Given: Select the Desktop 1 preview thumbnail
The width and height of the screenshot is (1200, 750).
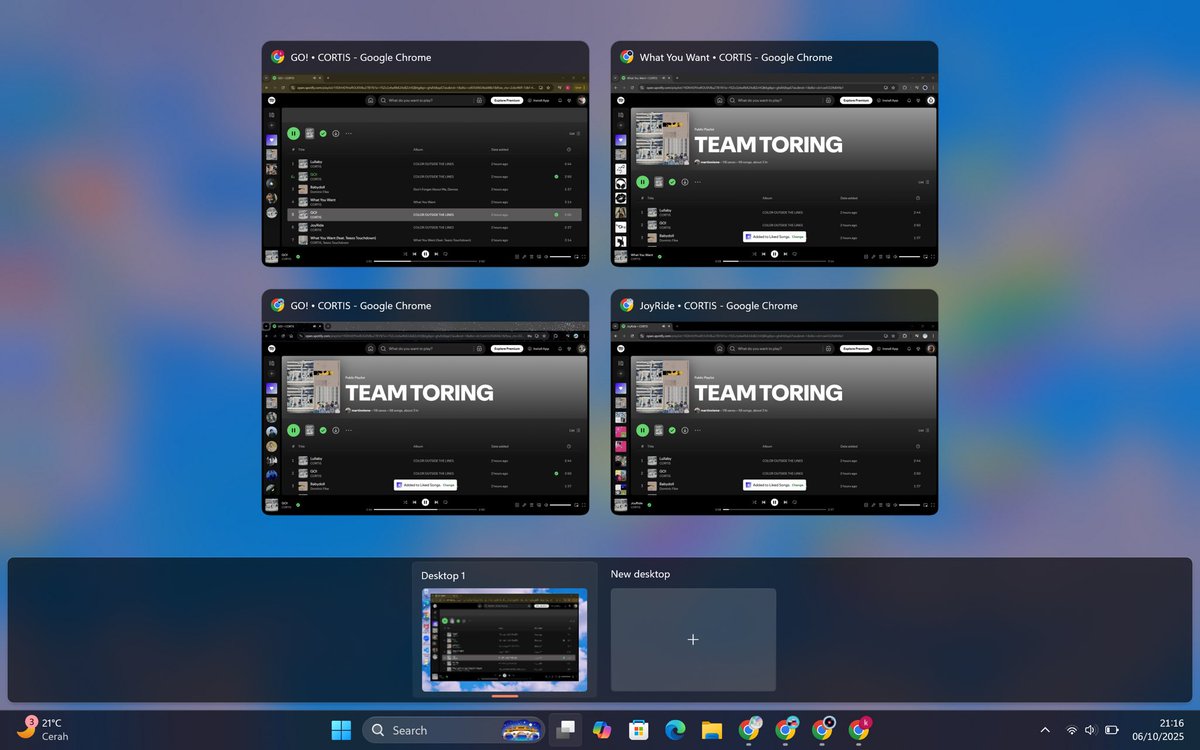Looking at the screenshot, I should [505, 639].
